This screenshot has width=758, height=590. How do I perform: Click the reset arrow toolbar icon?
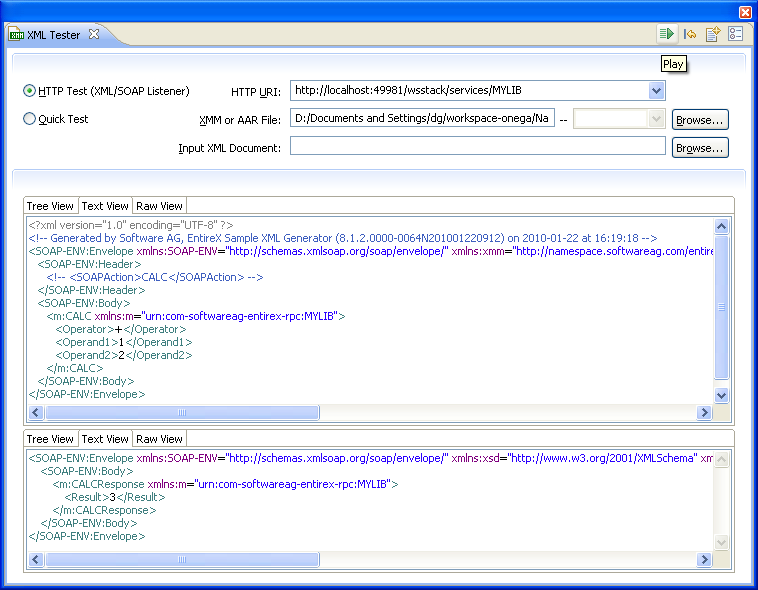pyautogui.click(x=690, y=34)
